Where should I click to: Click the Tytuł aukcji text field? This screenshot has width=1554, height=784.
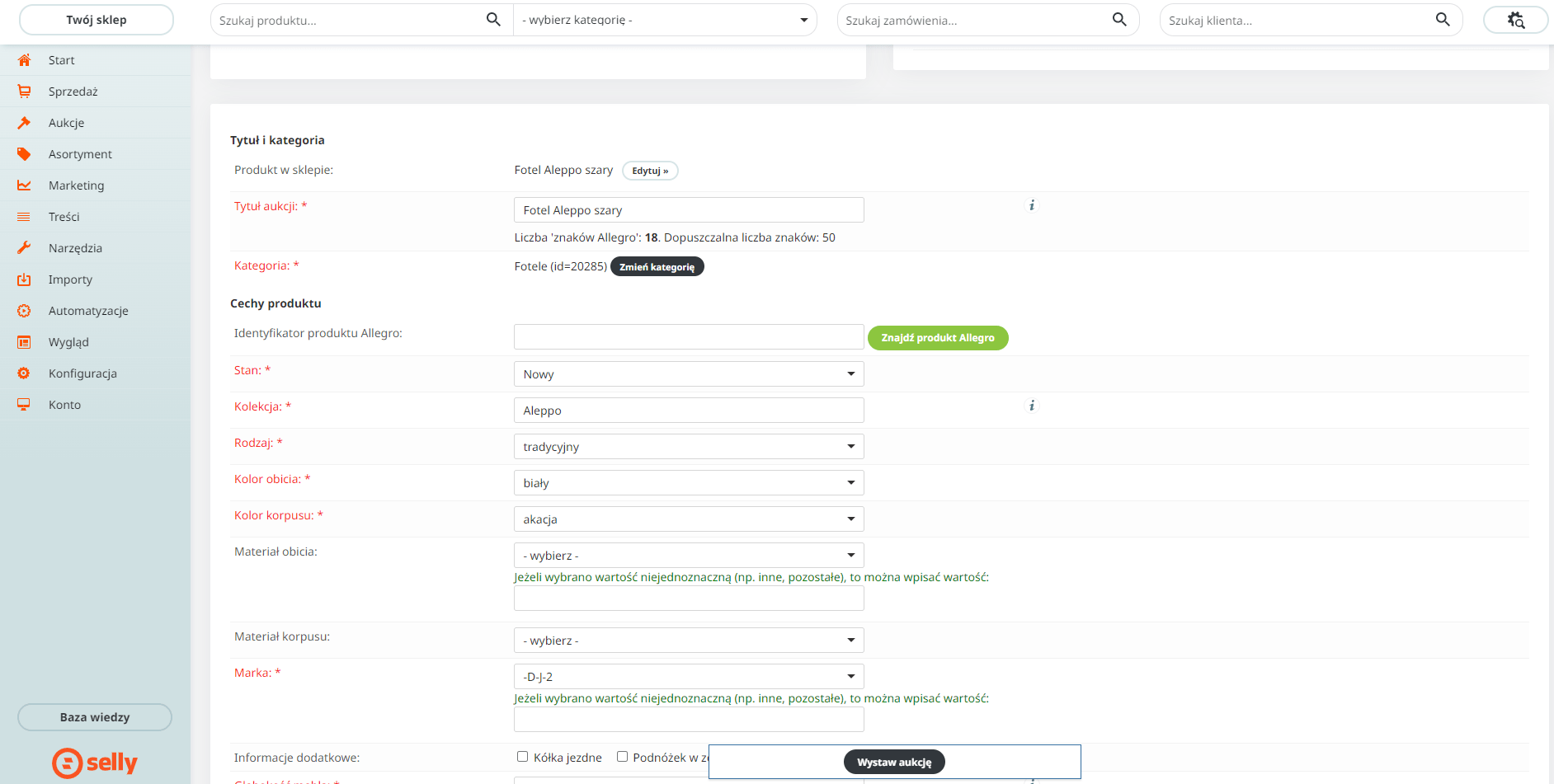pyautogui.click(x=688, y=210)
